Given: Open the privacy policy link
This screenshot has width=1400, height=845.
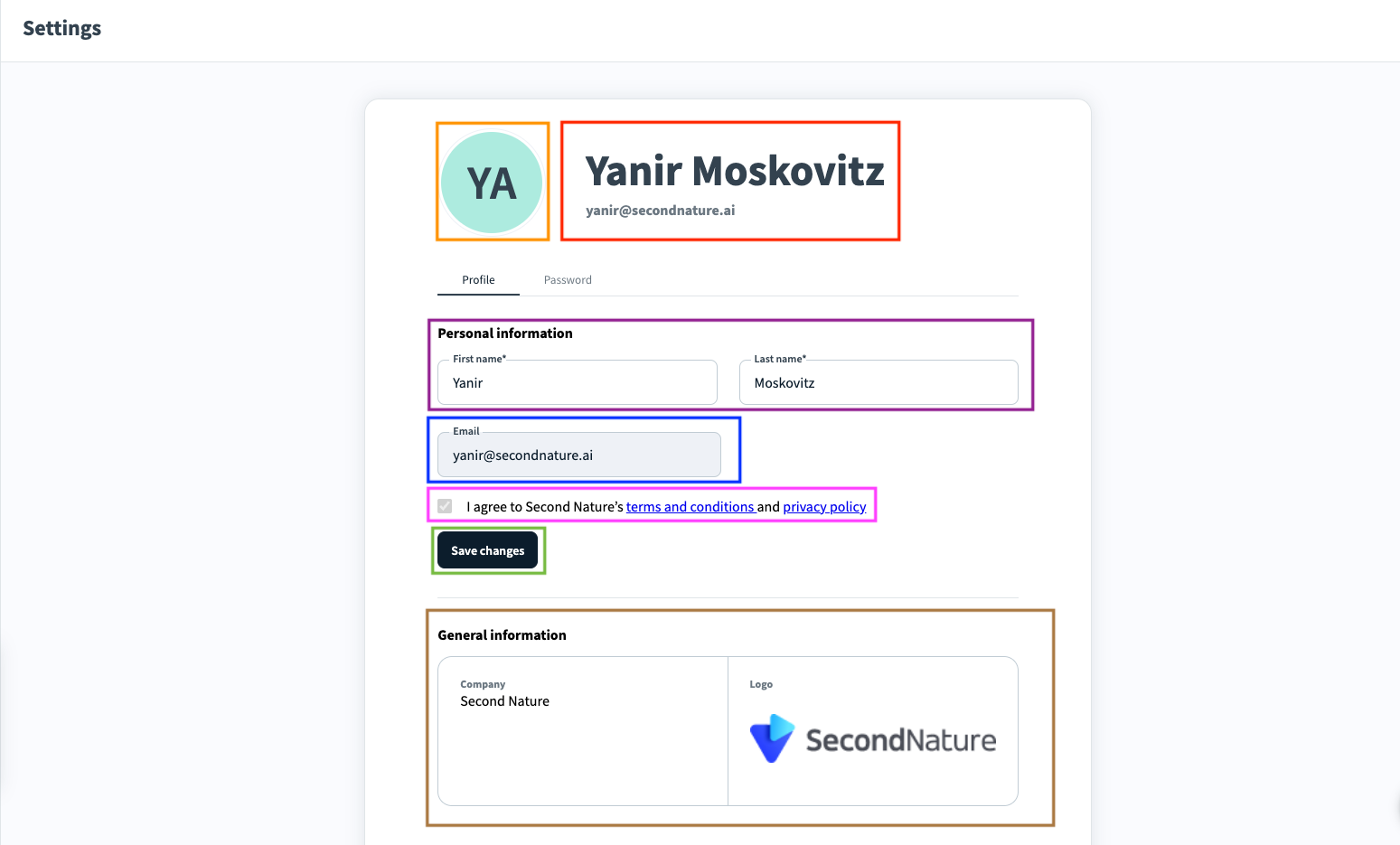Looking at the screenshot, I should (x=824, y=507).
